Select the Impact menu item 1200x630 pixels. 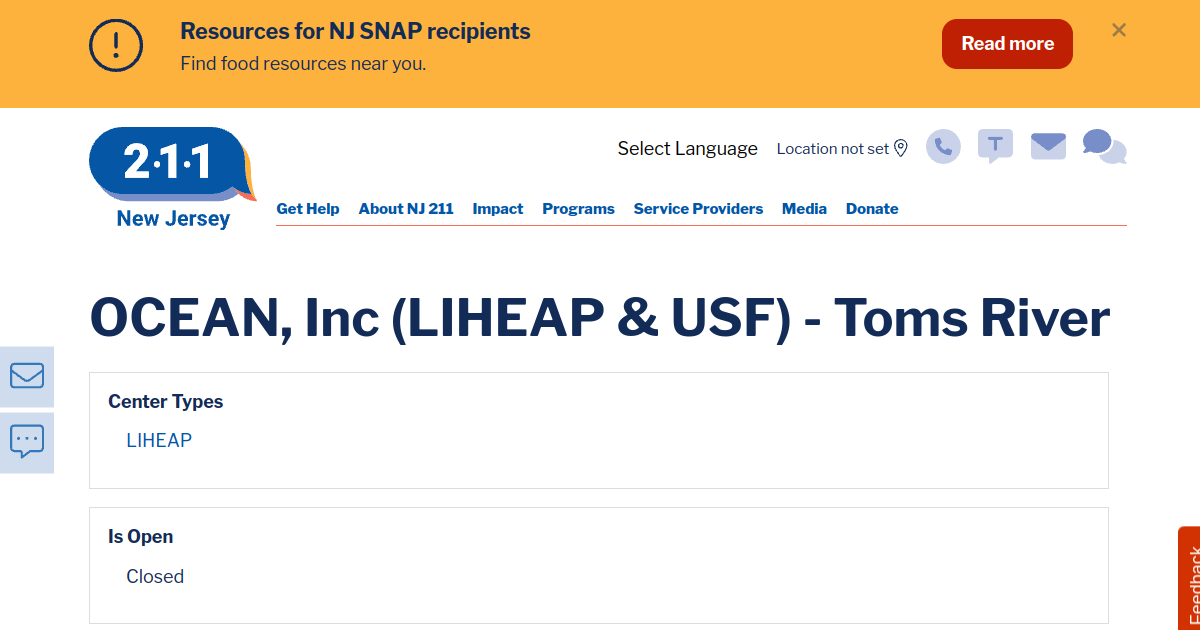click(x=498, y=209)
